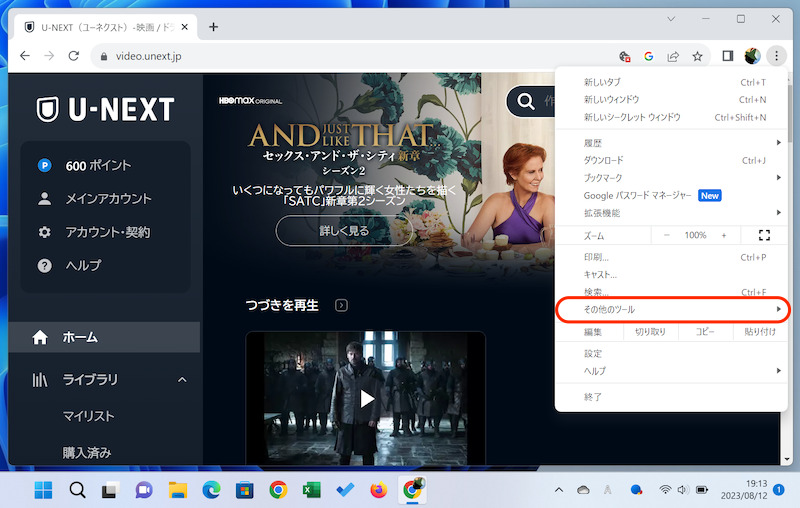
Task: Select ダウンロード menu entry
Action: point(671,160)
